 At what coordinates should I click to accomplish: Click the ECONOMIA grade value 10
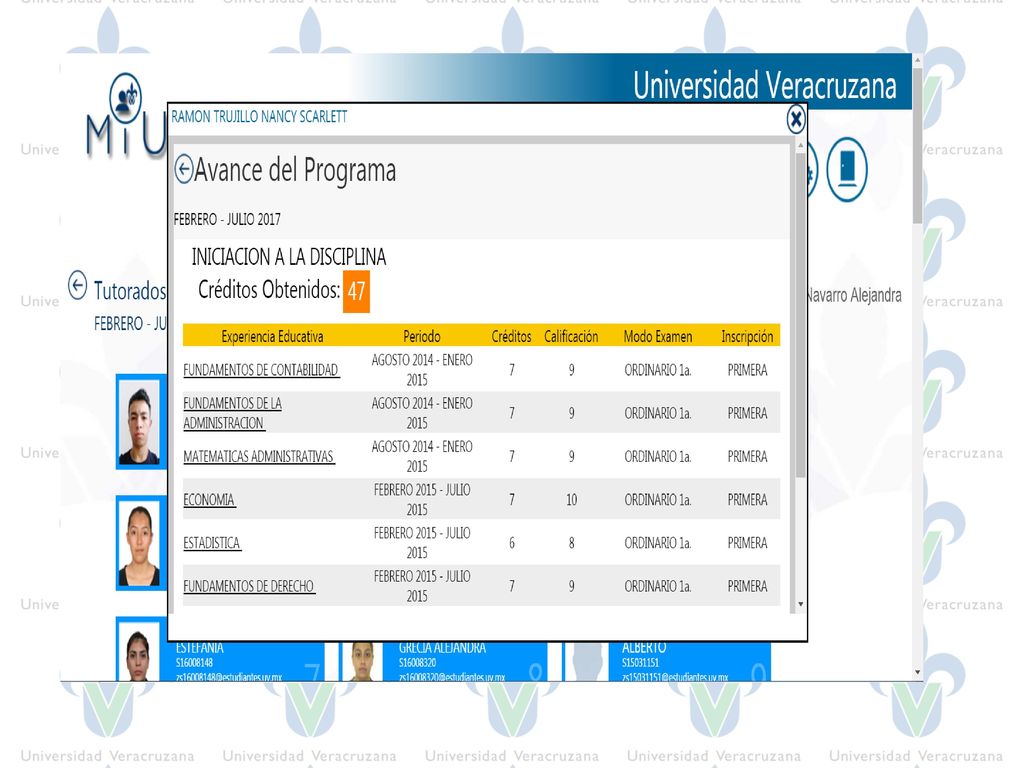[571, 500]
